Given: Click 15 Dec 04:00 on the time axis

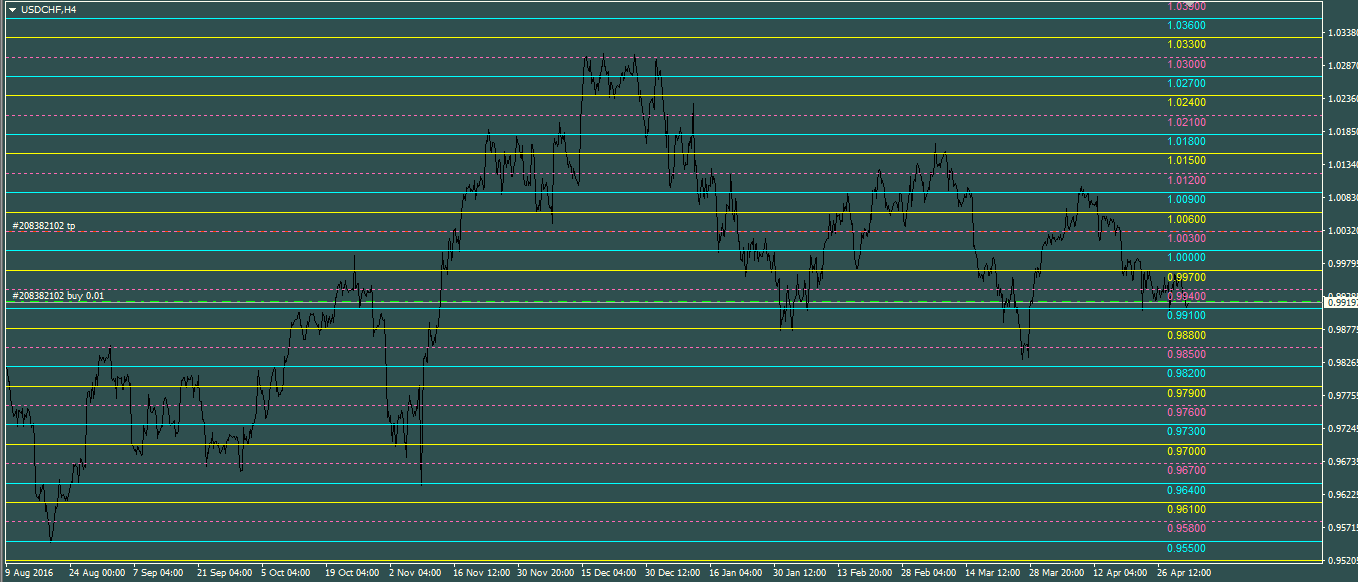Looking at the screenshot, I should (607, 574).
